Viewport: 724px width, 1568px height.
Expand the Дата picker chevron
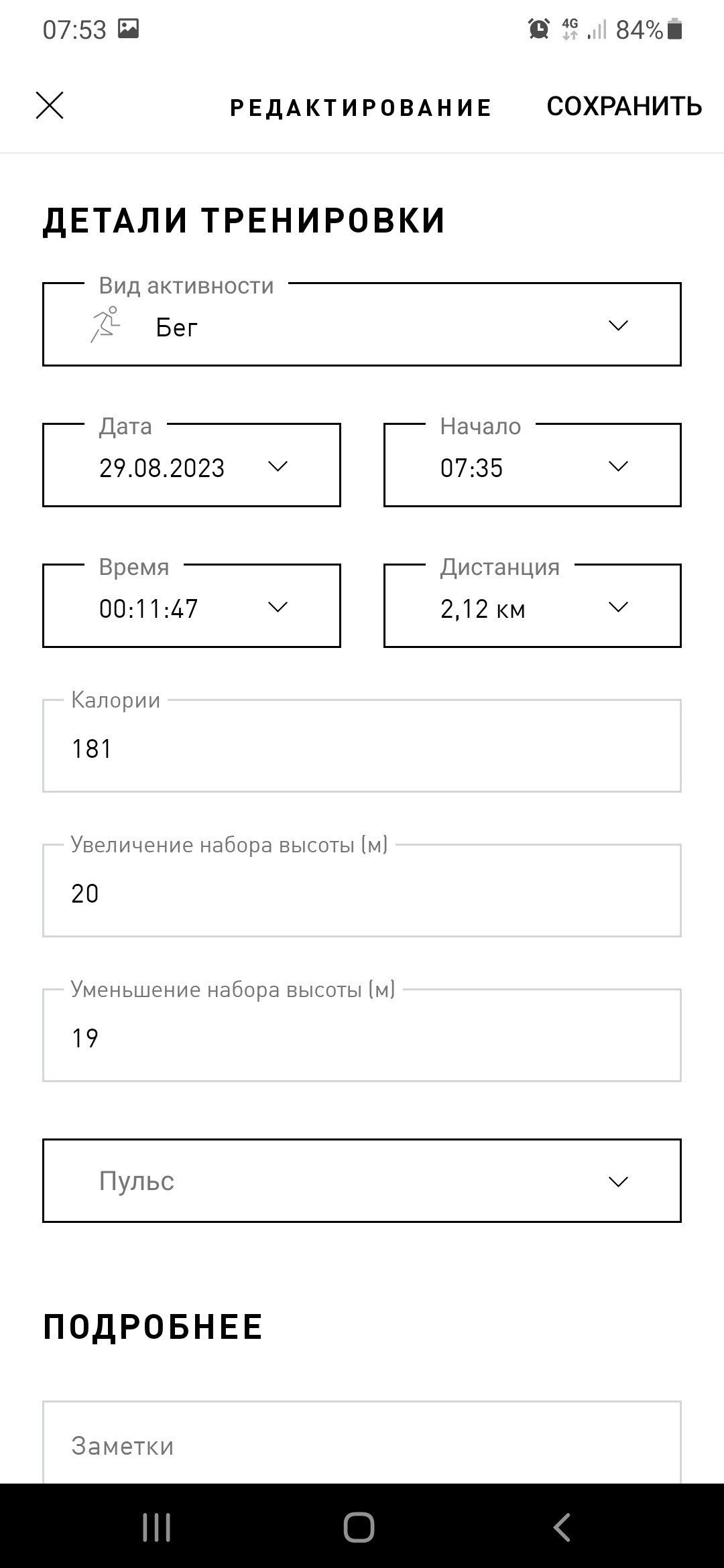(x=278, y=466)
